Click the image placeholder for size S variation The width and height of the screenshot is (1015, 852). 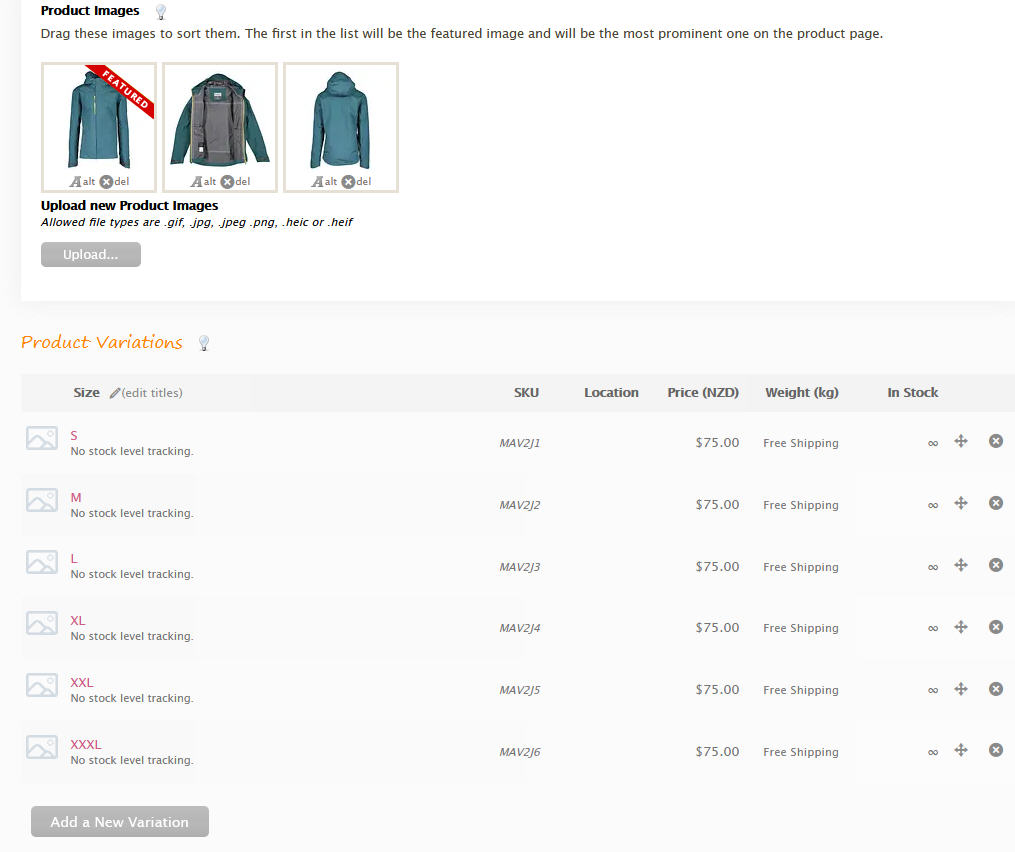pyautogui.click(x=42, y=438)
